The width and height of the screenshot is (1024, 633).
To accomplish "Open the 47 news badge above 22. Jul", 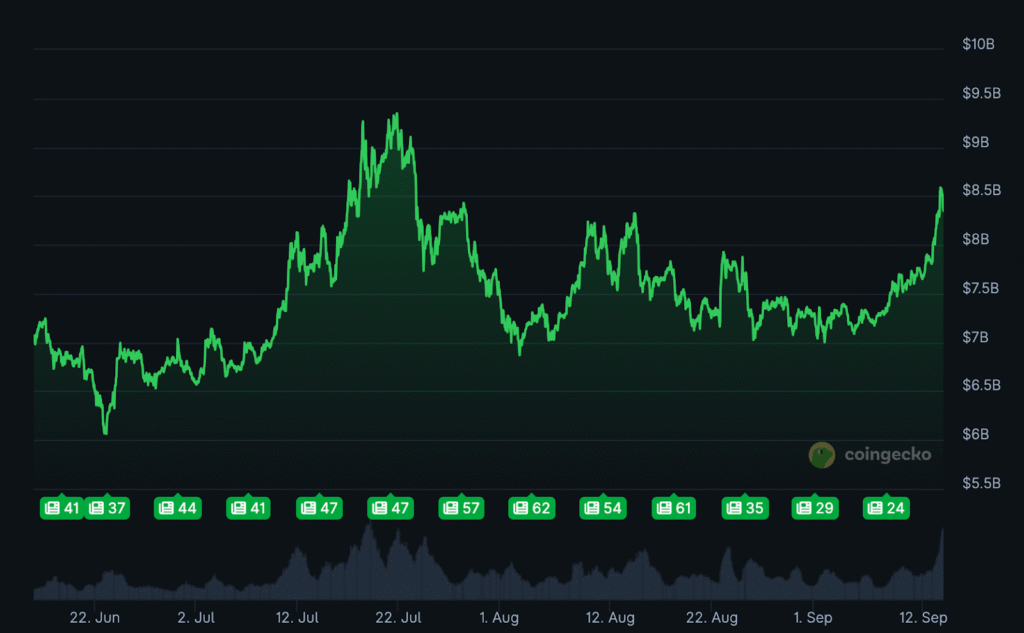I will point(390,508).
